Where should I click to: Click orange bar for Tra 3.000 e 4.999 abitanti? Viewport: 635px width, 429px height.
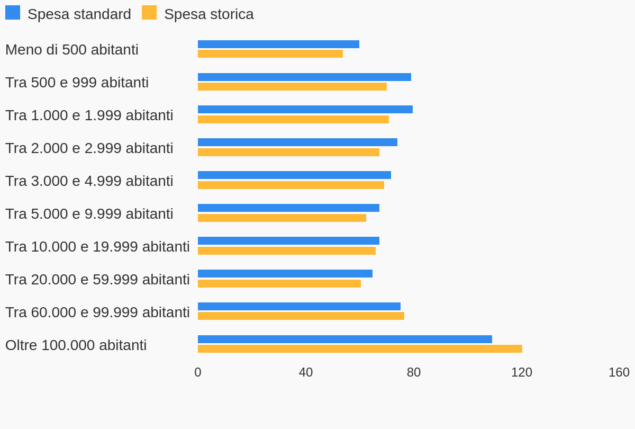291,185
